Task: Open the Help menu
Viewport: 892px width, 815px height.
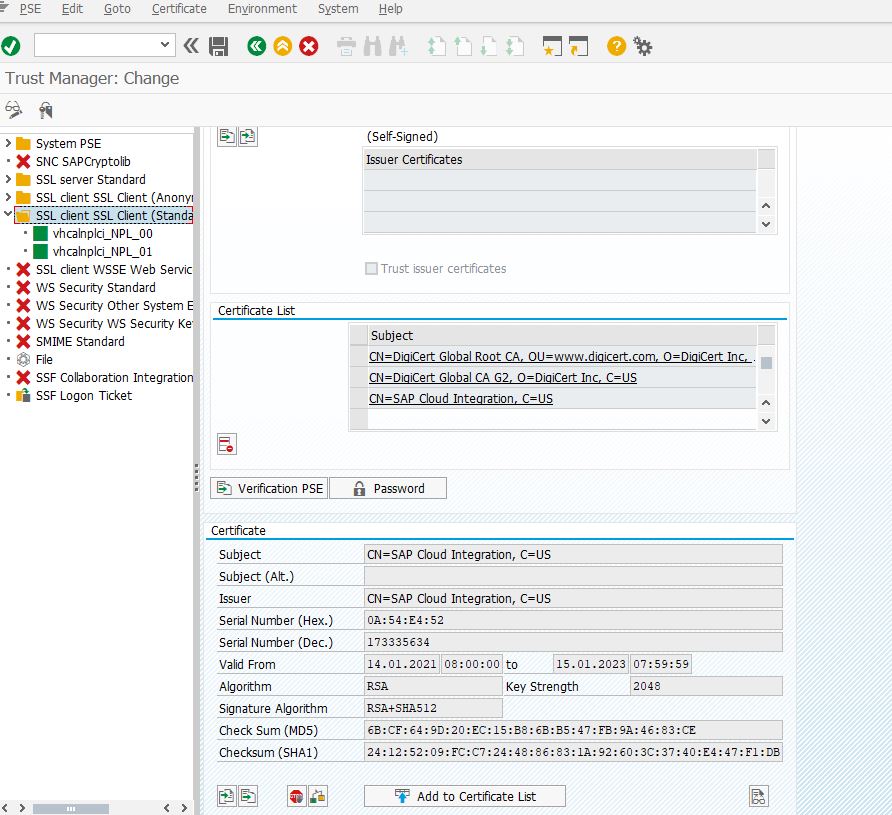Action: (390, 9)
